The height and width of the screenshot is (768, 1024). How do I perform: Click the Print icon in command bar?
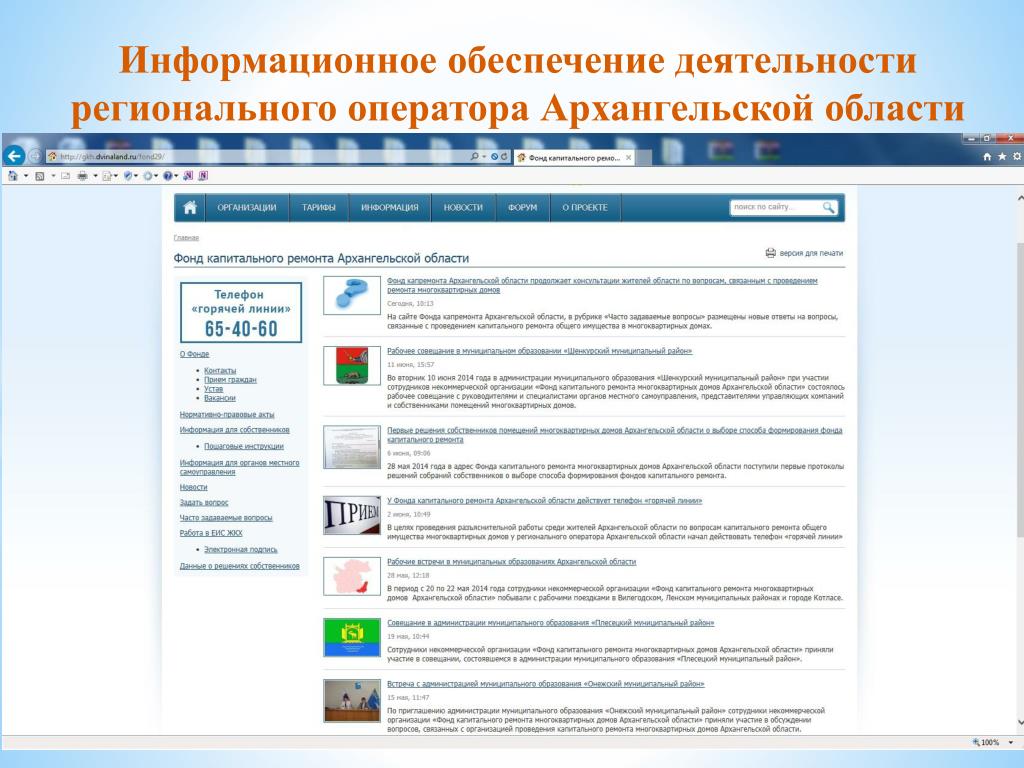pyautogui.click(x=82, y=176)
